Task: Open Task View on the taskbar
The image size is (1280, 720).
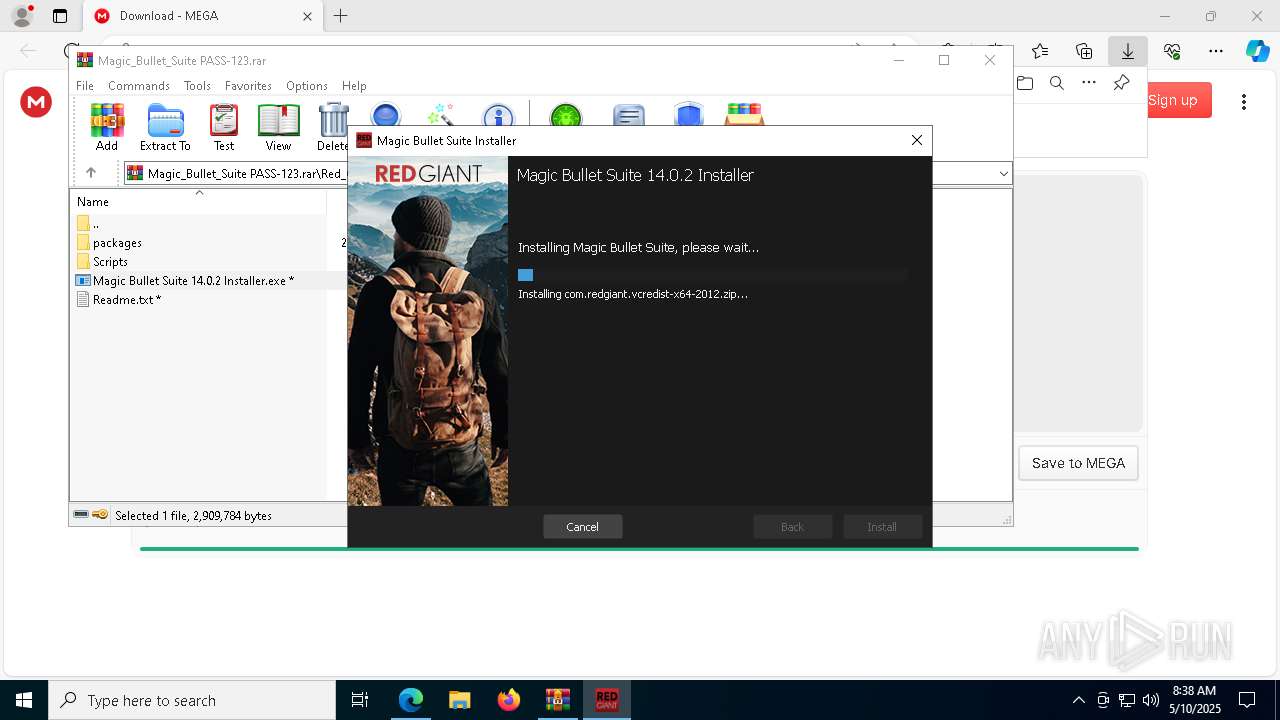Action: (360, 700)
